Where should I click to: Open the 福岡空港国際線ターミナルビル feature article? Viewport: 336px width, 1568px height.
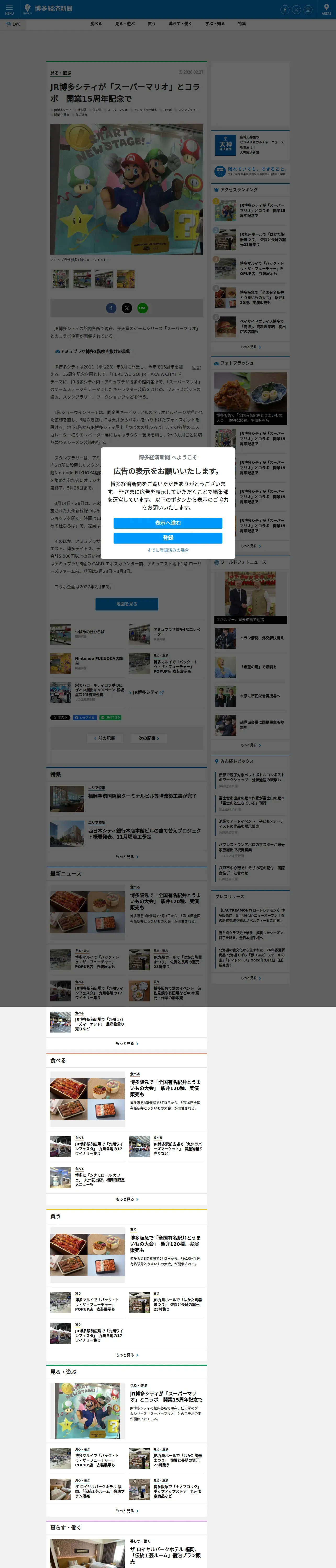pyautogui.click(x=127, y=799)
